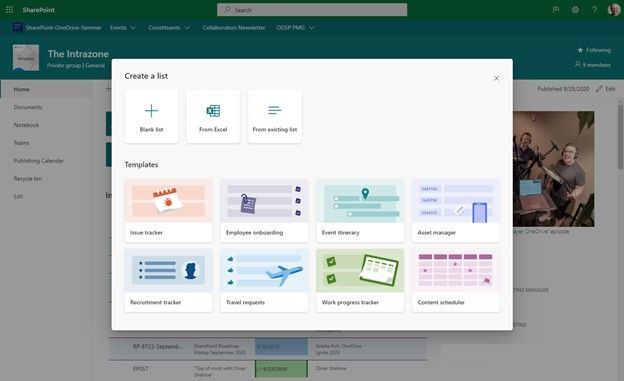The image size is (624, 381).
Task: Select the Employee onboarding template
Action: click(x=264, y=211)
